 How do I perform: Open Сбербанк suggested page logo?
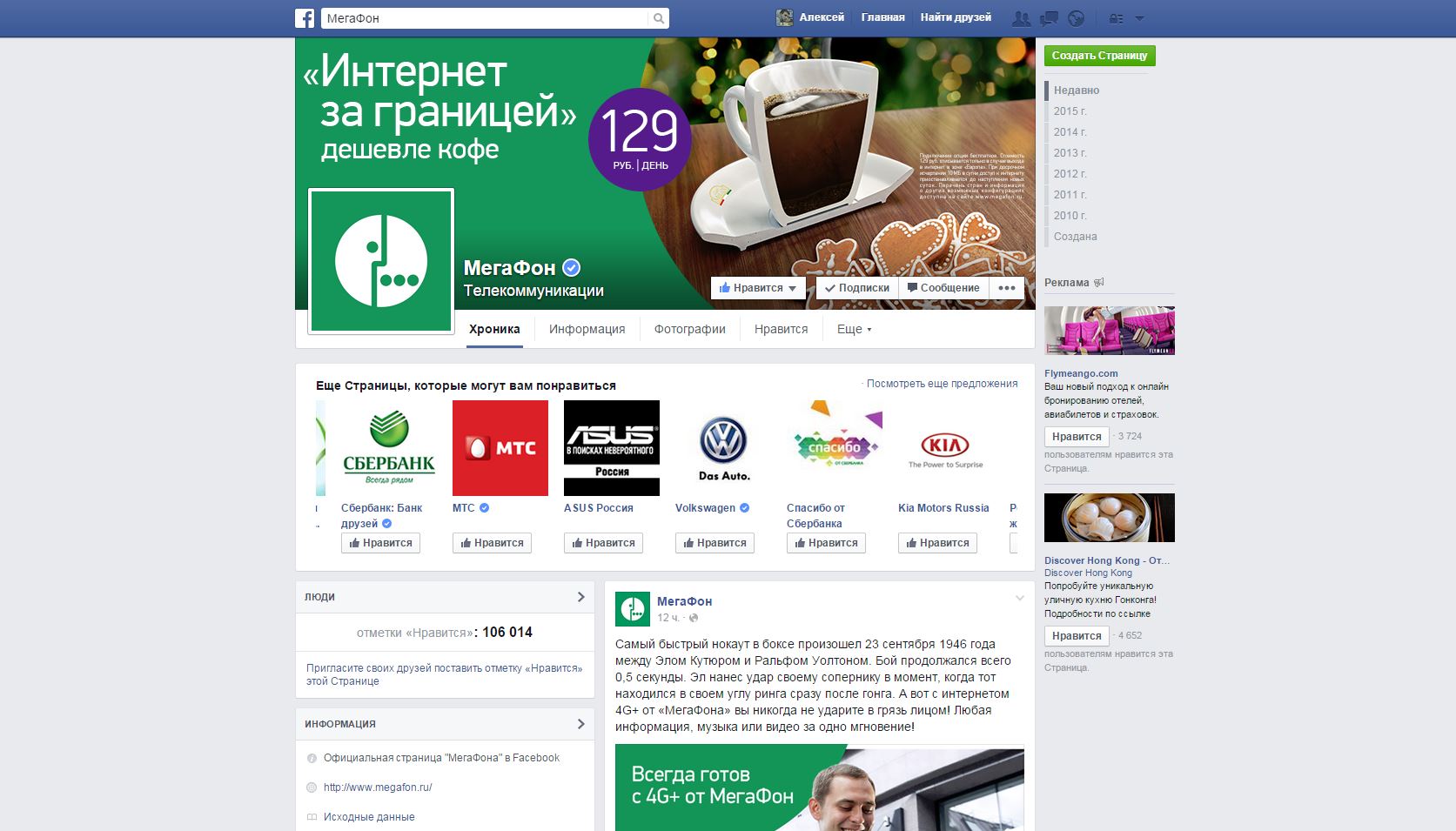coord(389,448)
